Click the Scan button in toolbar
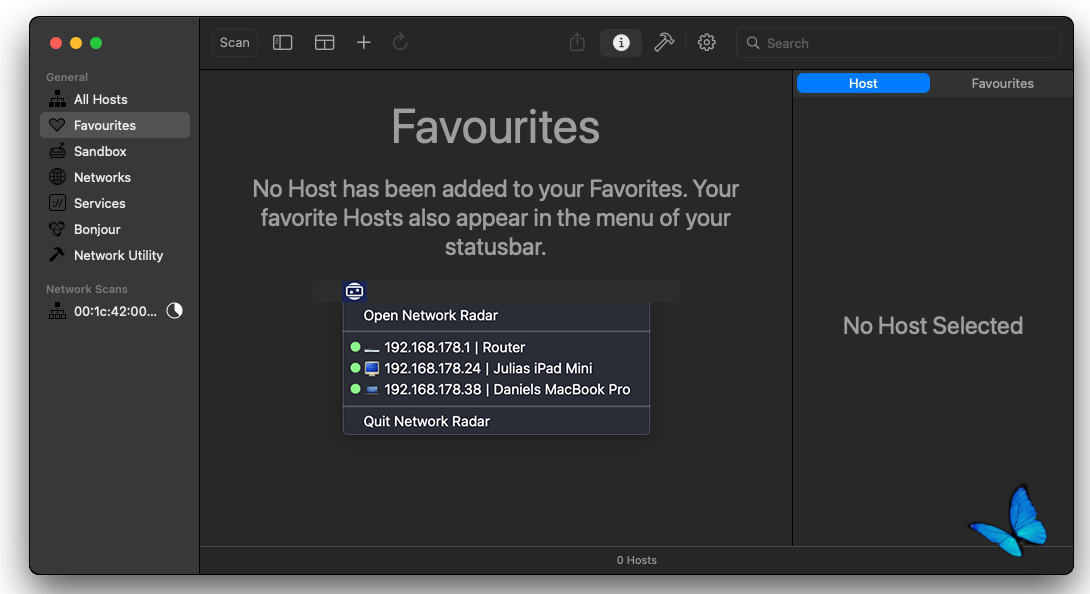Viewport: 1090px width, 594px height. coord(235,42)
